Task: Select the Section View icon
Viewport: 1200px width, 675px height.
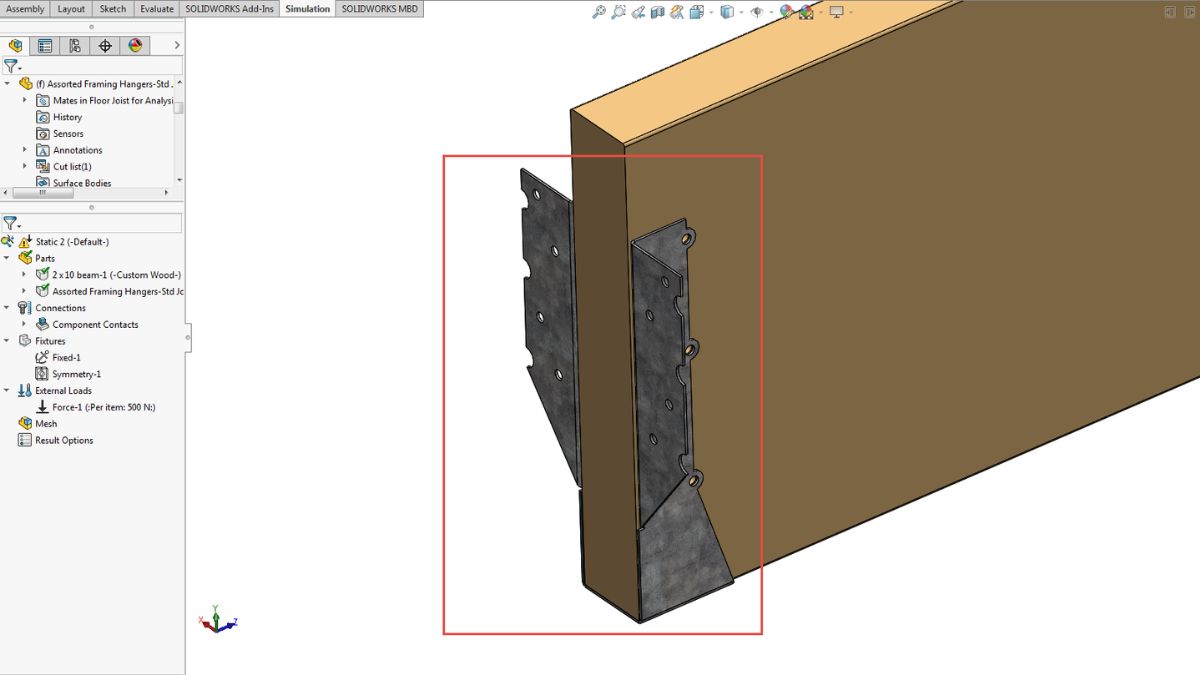Action: pyautogui.click(x=657, y=12)
